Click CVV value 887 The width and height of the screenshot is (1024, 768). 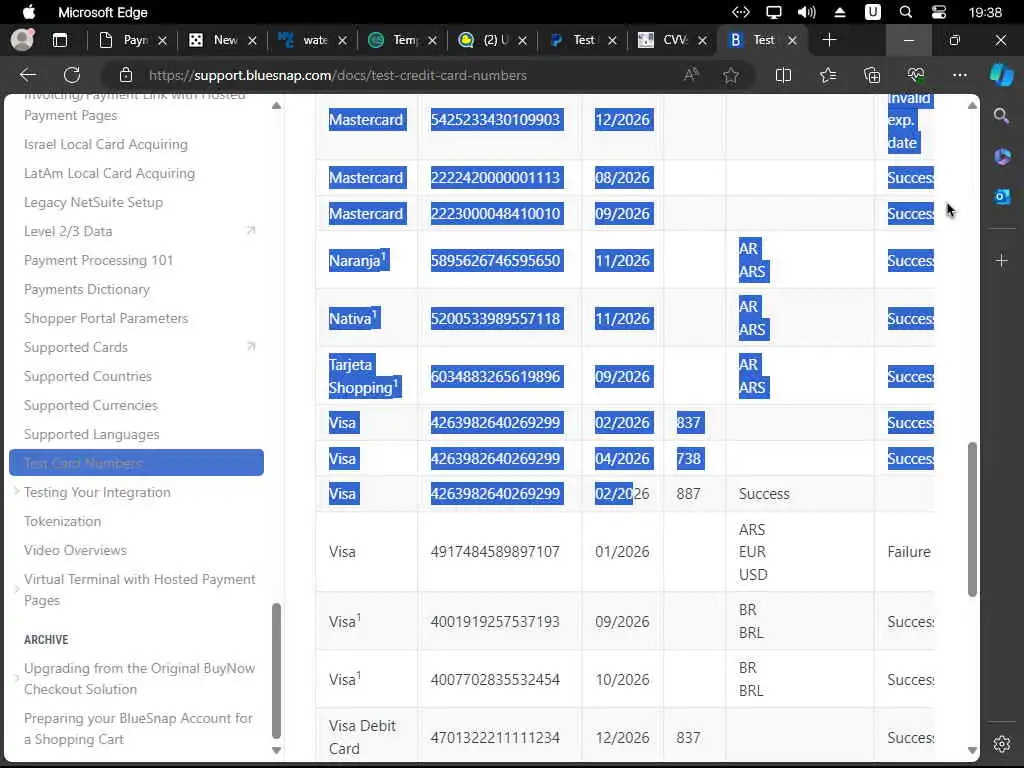coord(688,494)
